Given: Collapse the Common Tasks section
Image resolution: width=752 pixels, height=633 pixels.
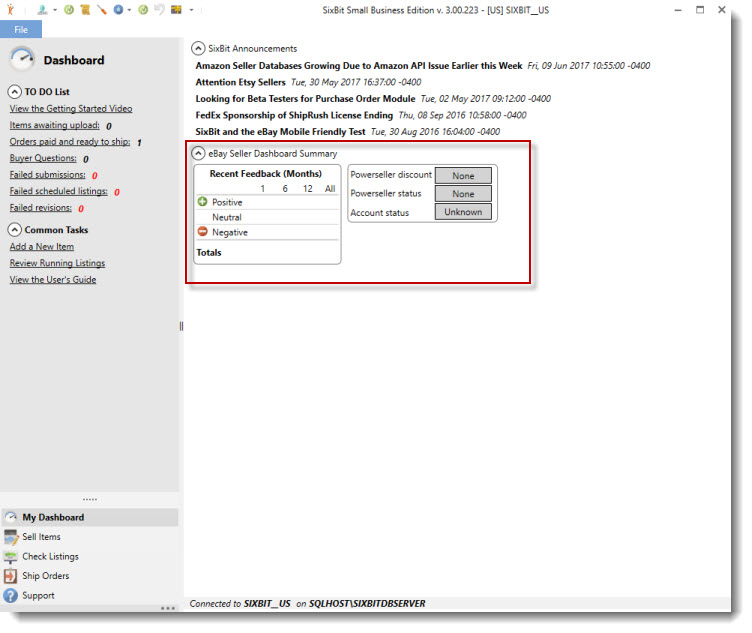Looking at the screenshot, I should [x=15, y=230].
